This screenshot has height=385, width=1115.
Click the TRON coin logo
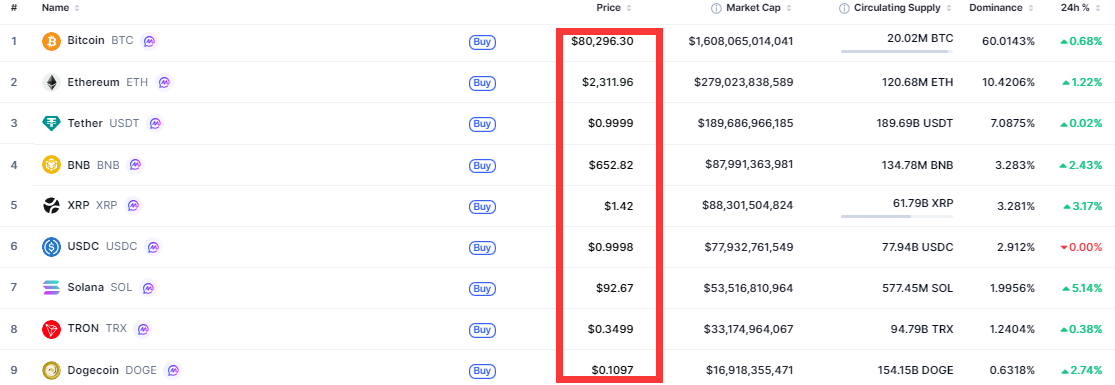click(51, 329)
